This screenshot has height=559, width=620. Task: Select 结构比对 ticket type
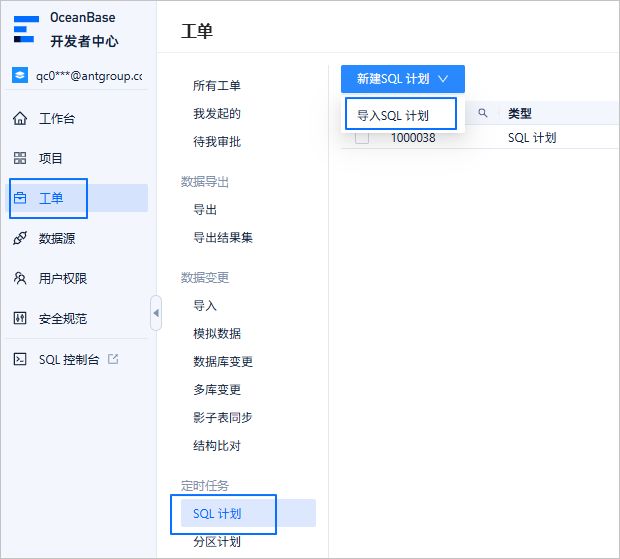click(217, 446)
